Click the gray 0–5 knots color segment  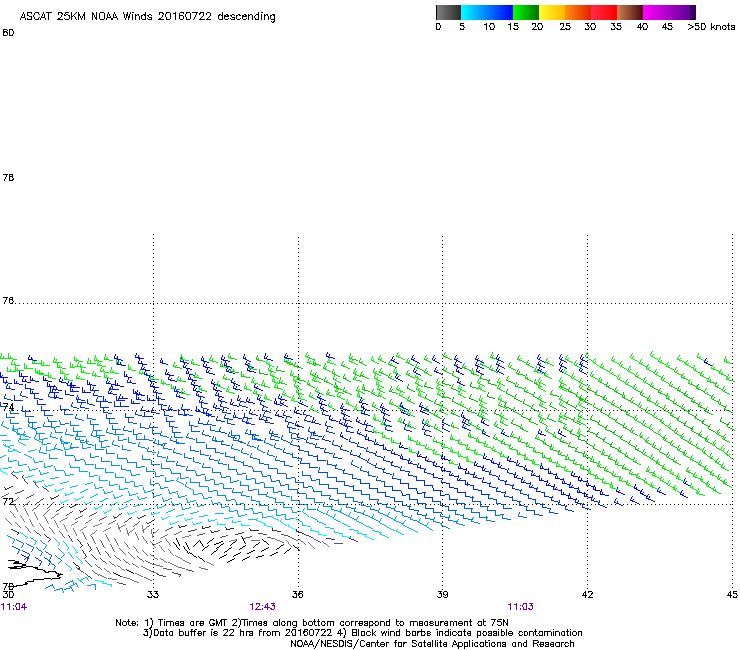click(448, 12)
